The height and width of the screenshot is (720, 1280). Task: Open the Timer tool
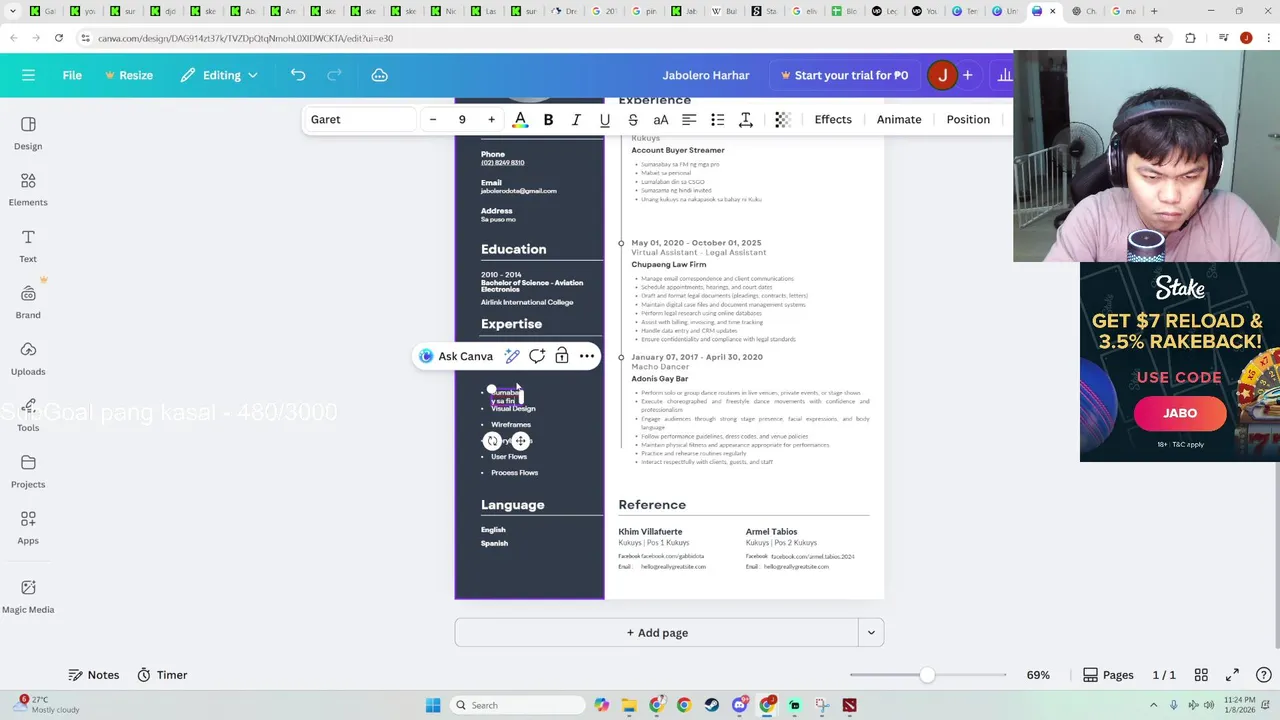point(162,675)
